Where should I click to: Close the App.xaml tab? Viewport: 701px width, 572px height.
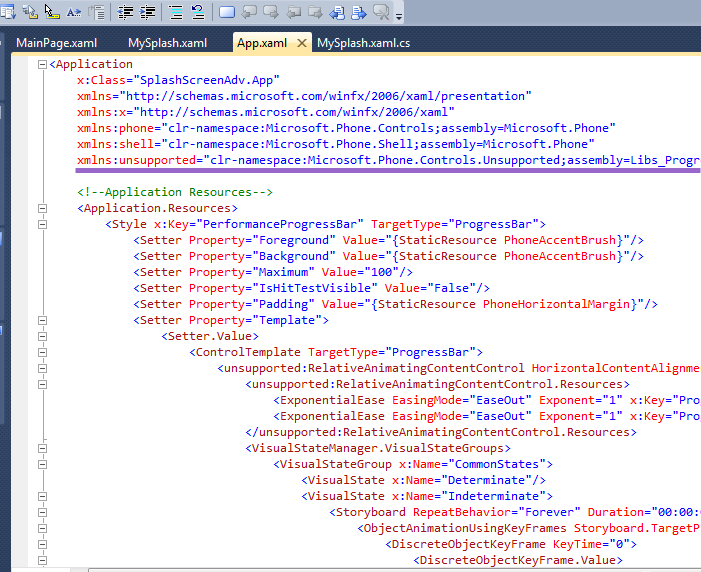[x=302, y=43]
